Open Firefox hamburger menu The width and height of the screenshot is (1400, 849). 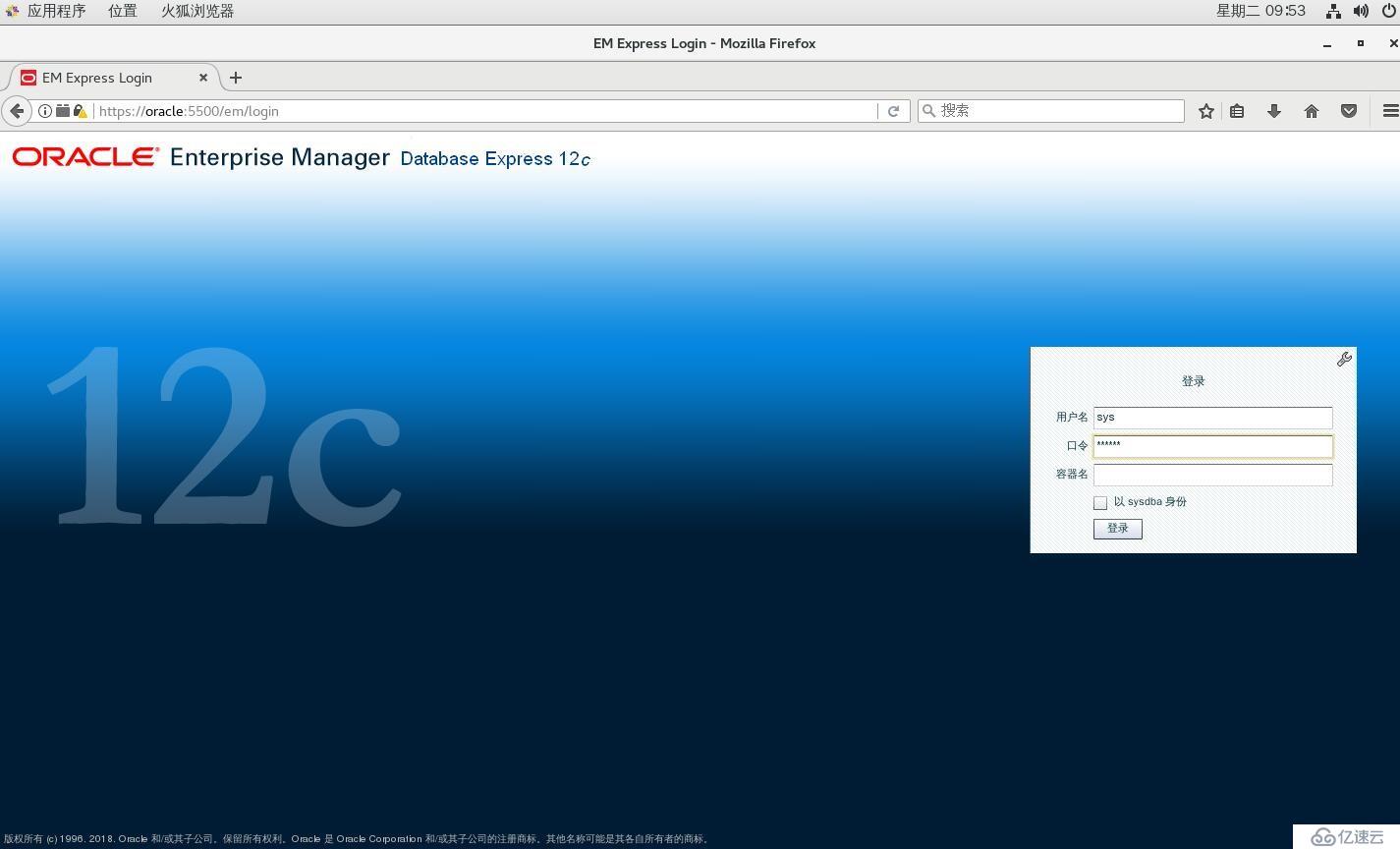pos(1390,111)
